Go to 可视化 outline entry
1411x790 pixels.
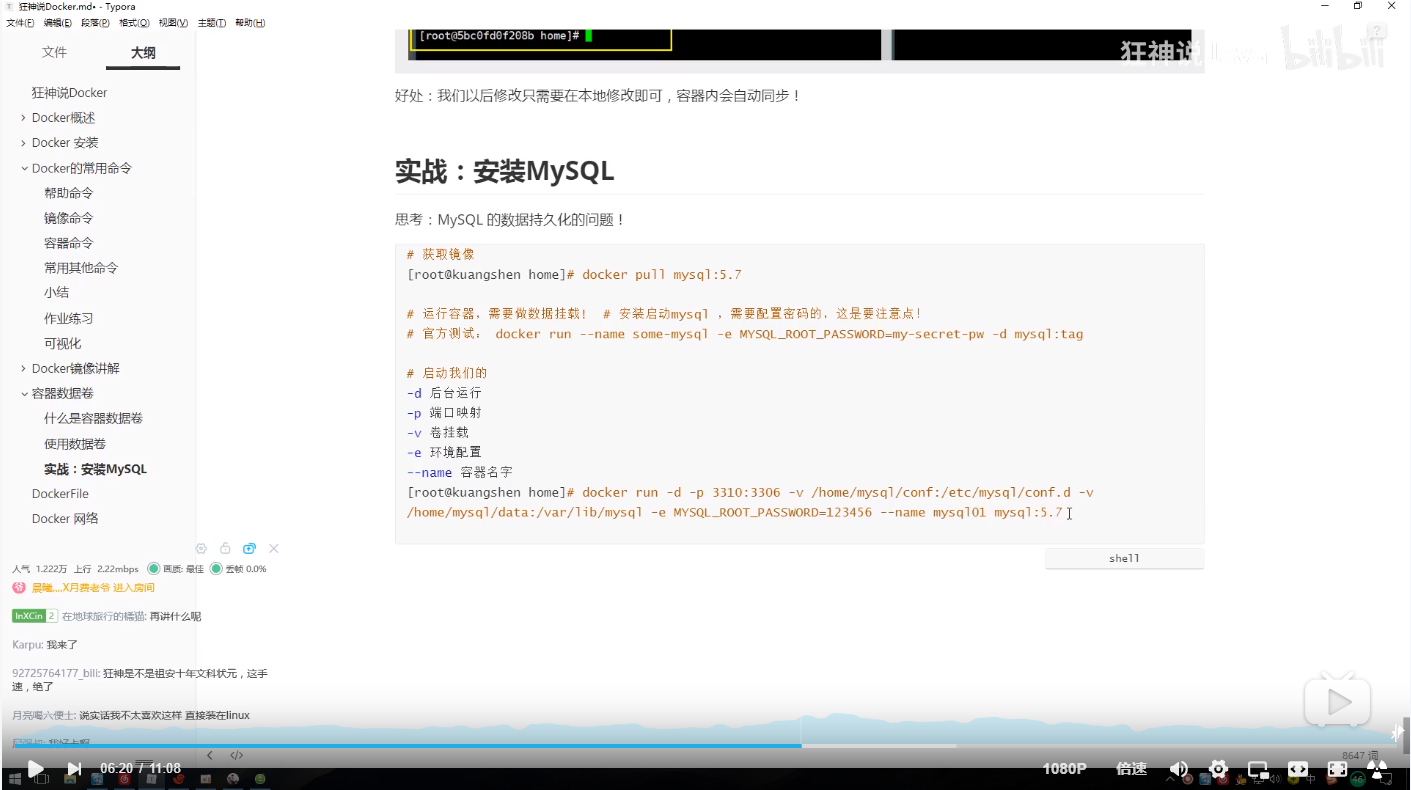click(63, 344)
